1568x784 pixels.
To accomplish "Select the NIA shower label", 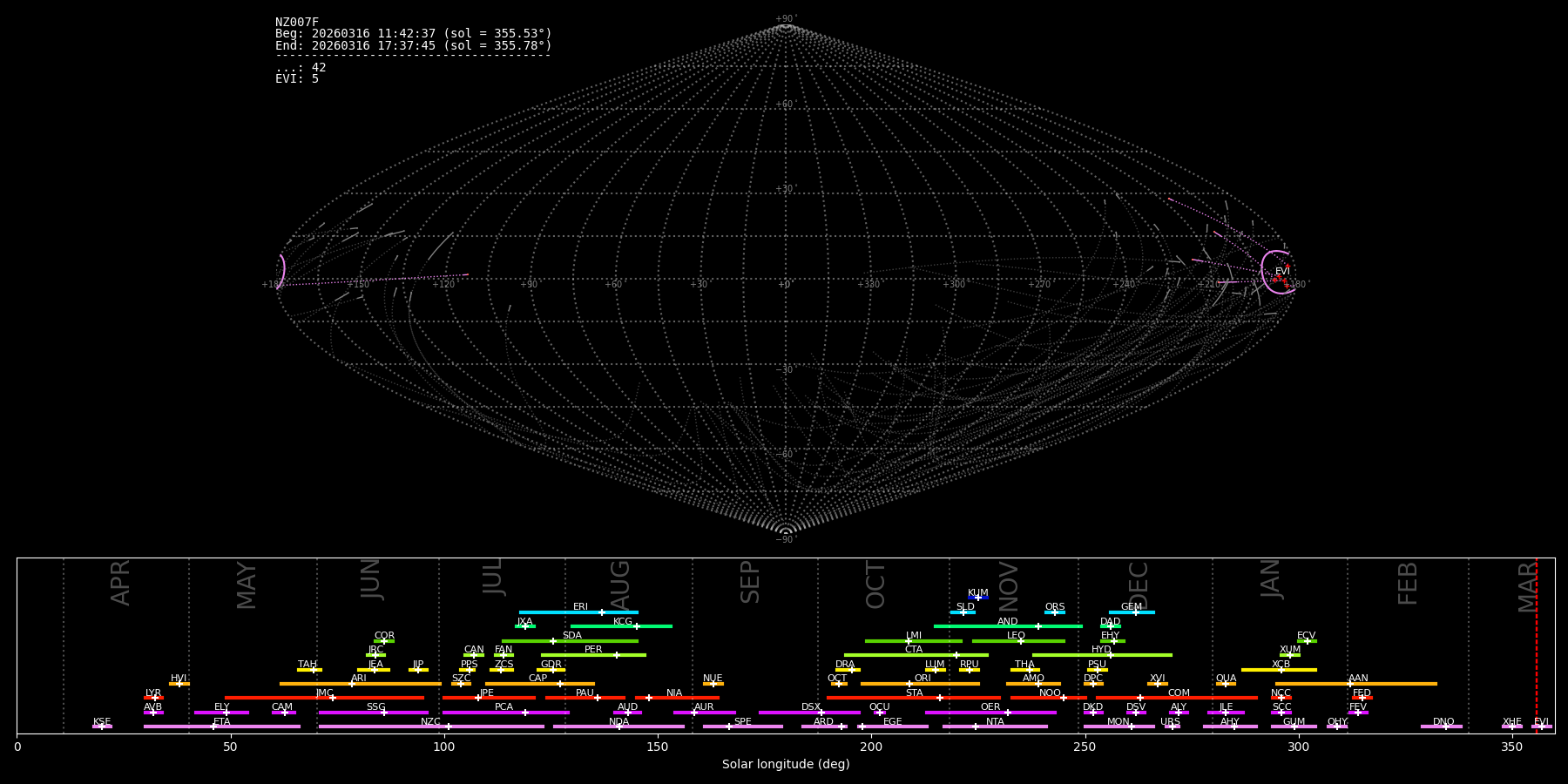I will (674, 693).
